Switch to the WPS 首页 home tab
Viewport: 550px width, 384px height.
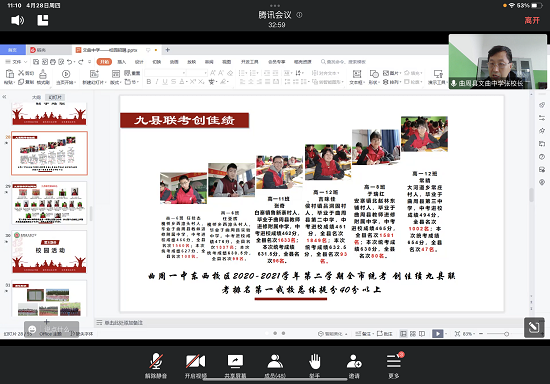(x=13, y=50)
